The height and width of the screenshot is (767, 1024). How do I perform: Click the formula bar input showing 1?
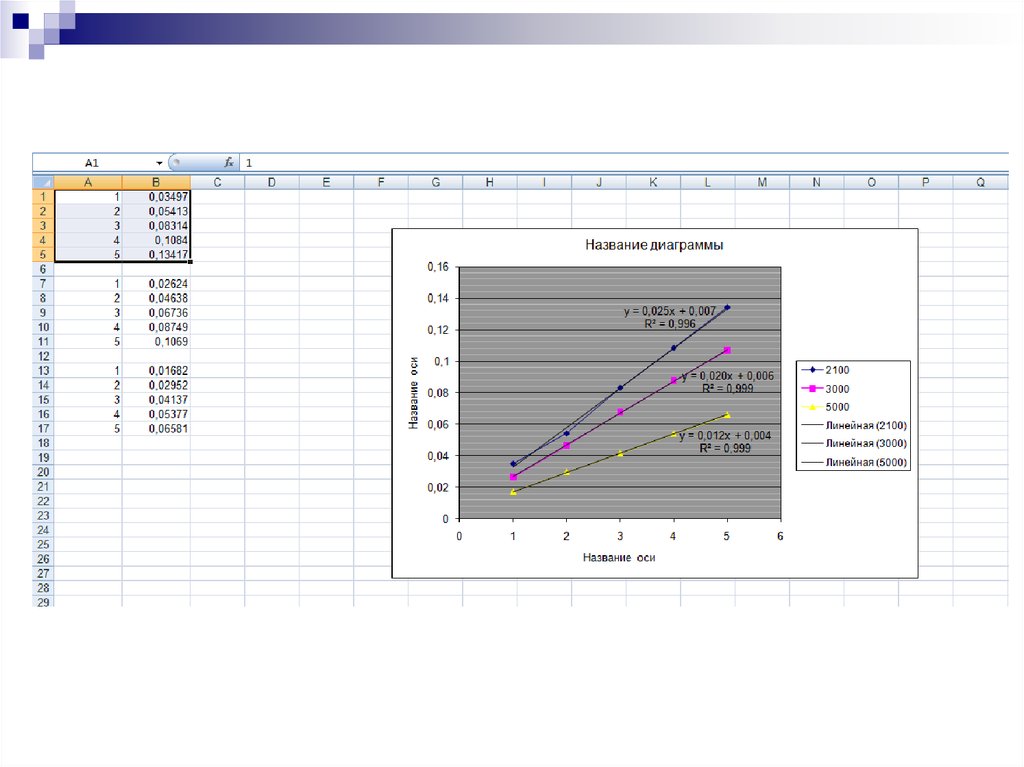(600, 162)
